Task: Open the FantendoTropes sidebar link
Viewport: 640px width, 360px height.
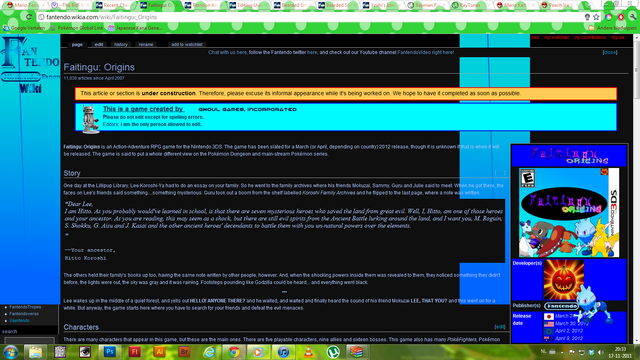Action: click(x=25, y=307)
